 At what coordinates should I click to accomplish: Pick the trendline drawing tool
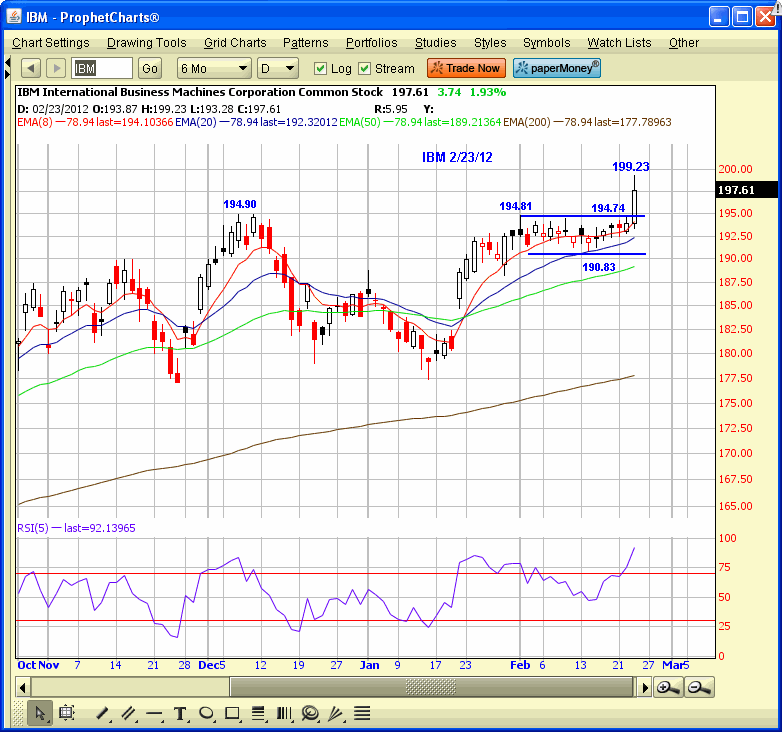click(x=102, y=713)
